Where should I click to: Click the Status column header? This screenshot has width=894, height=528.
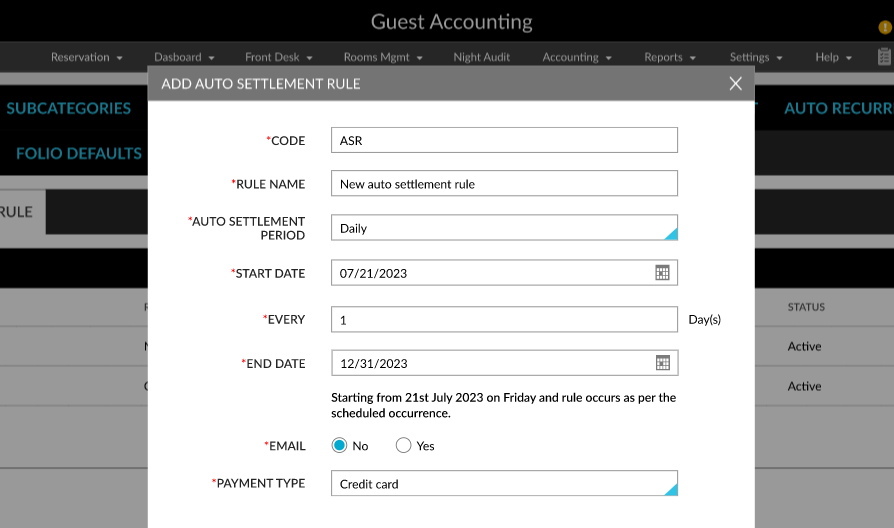(806, 307)
